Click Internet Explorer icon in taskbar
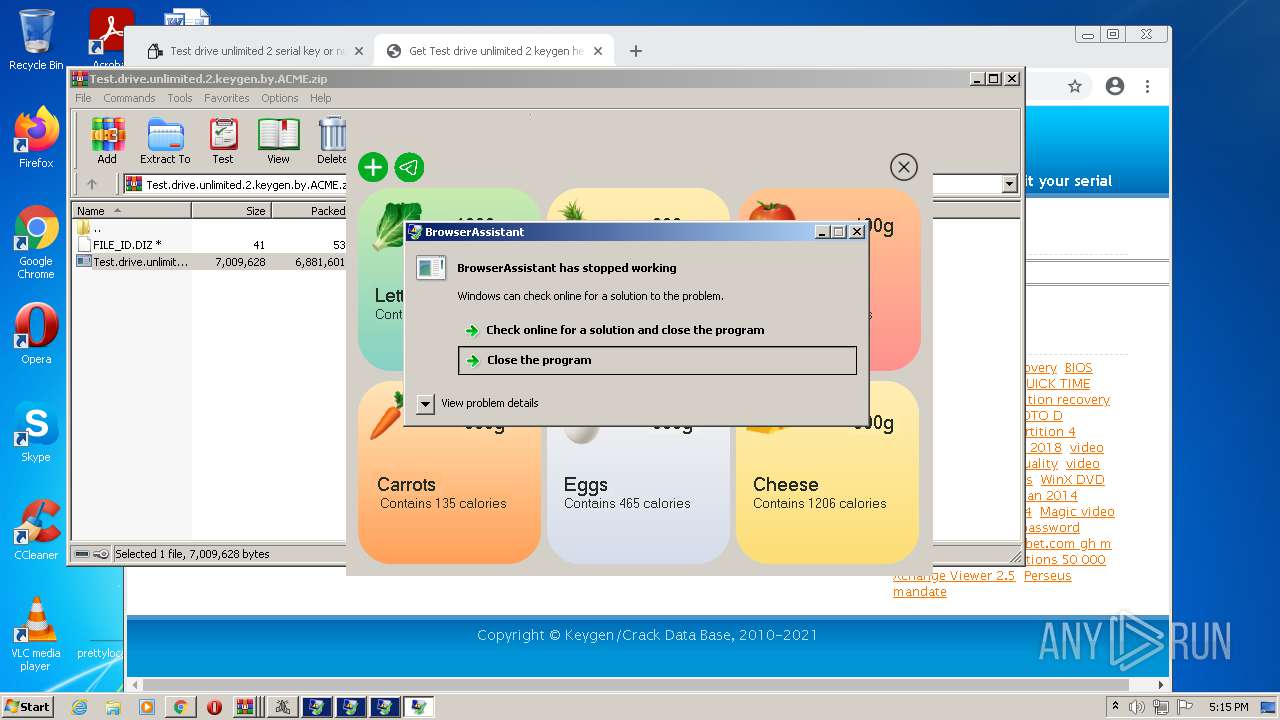1280x720 pixels. tap(79, 707)
